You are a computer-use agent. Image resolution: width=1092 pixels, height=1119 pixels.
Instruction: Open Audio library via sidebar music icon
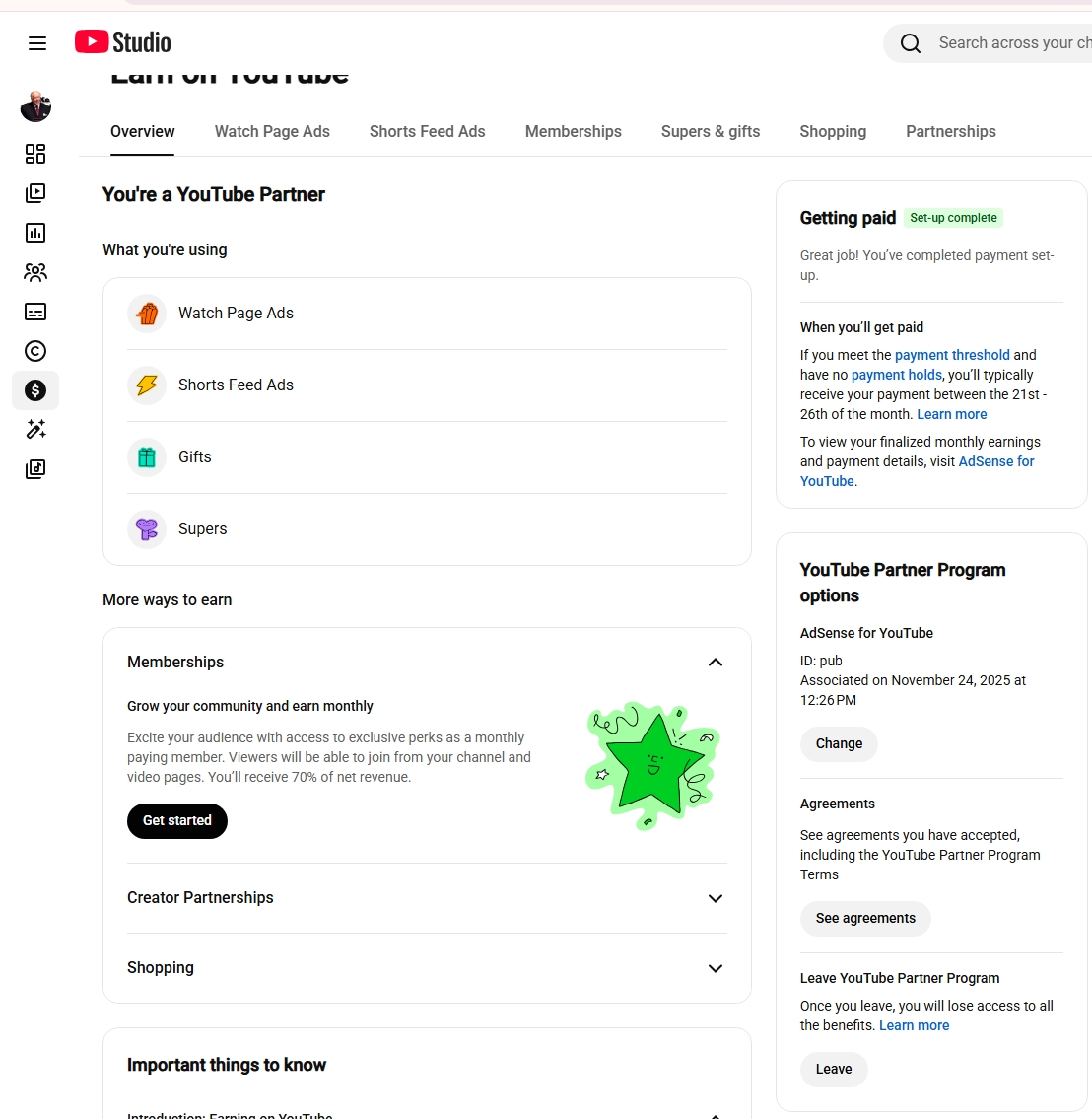35,469
